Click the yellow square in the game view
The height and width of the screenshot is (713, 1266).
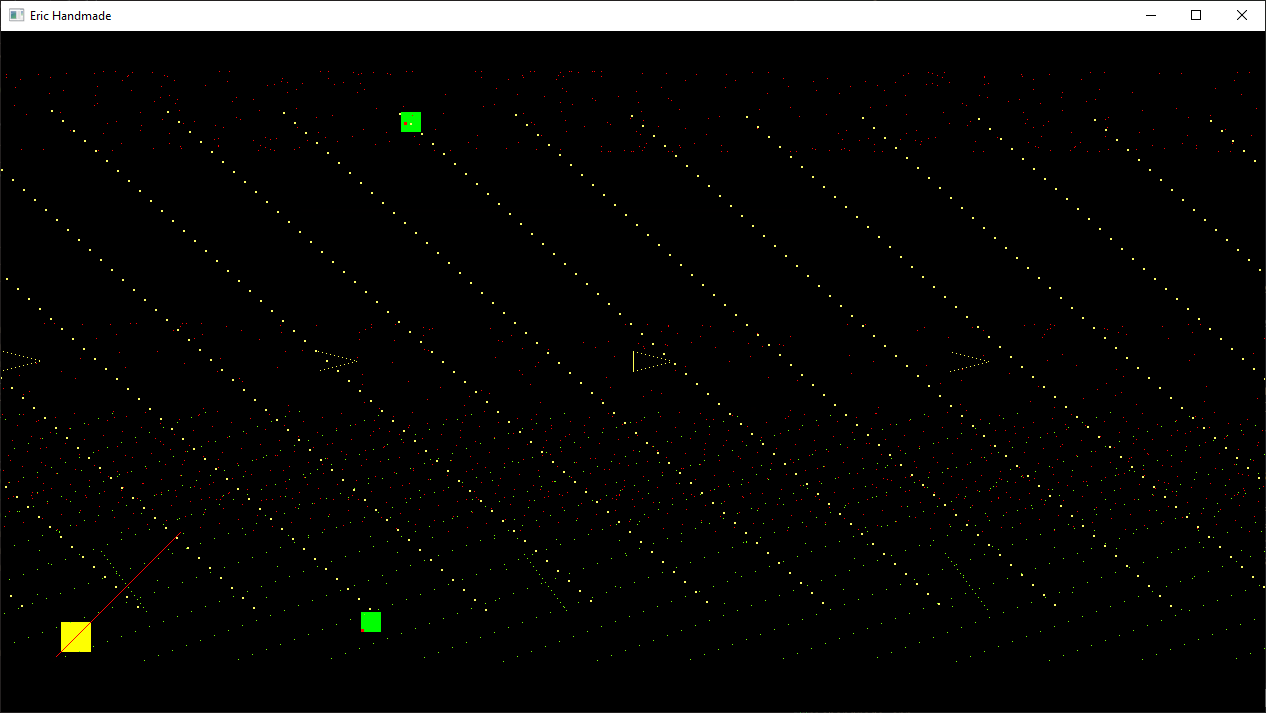76,637
